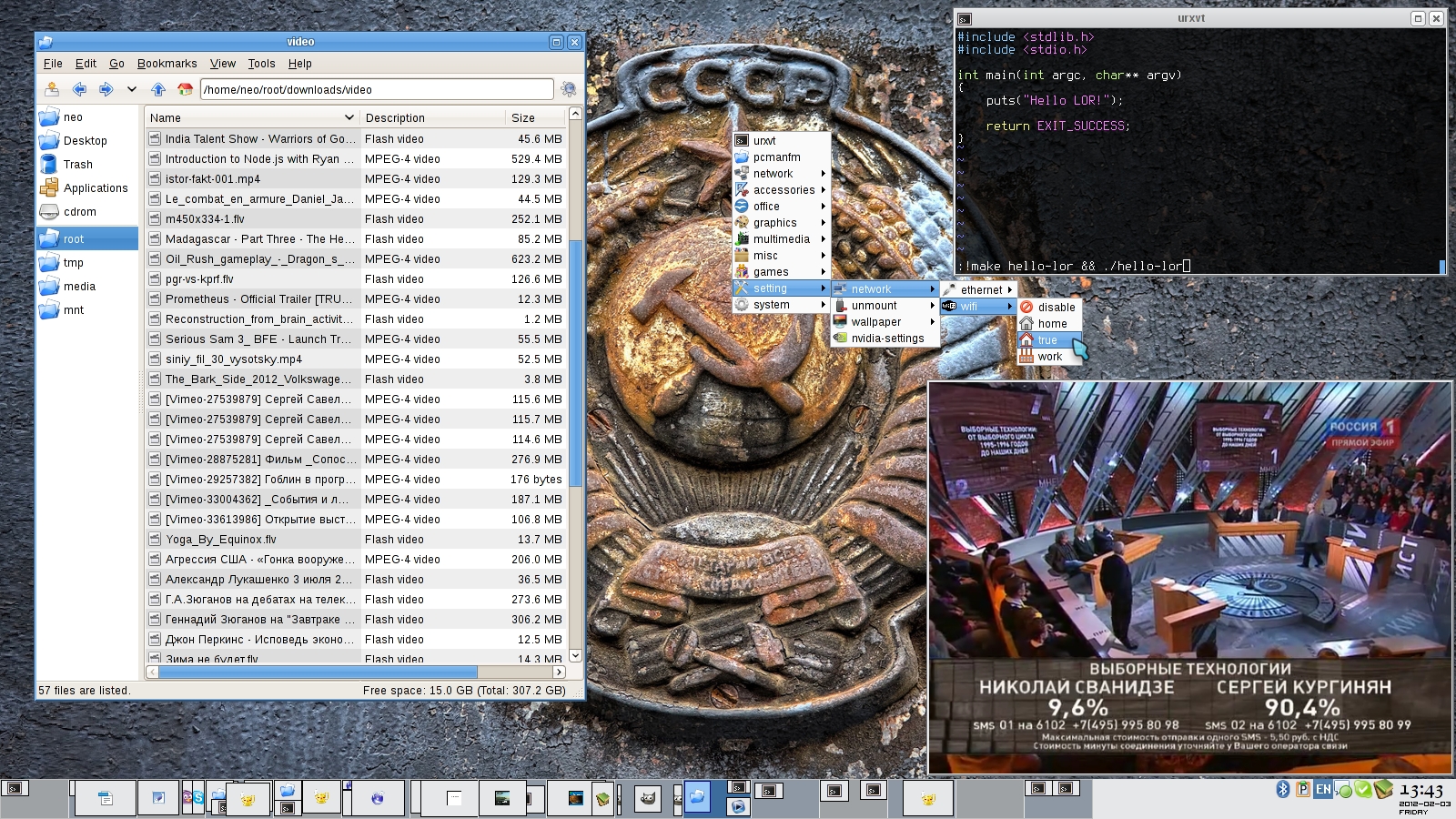The width and height of the screenshot is (1456, 819).
Task: Expand the misc submenu
Action: (x=782, y=256)
